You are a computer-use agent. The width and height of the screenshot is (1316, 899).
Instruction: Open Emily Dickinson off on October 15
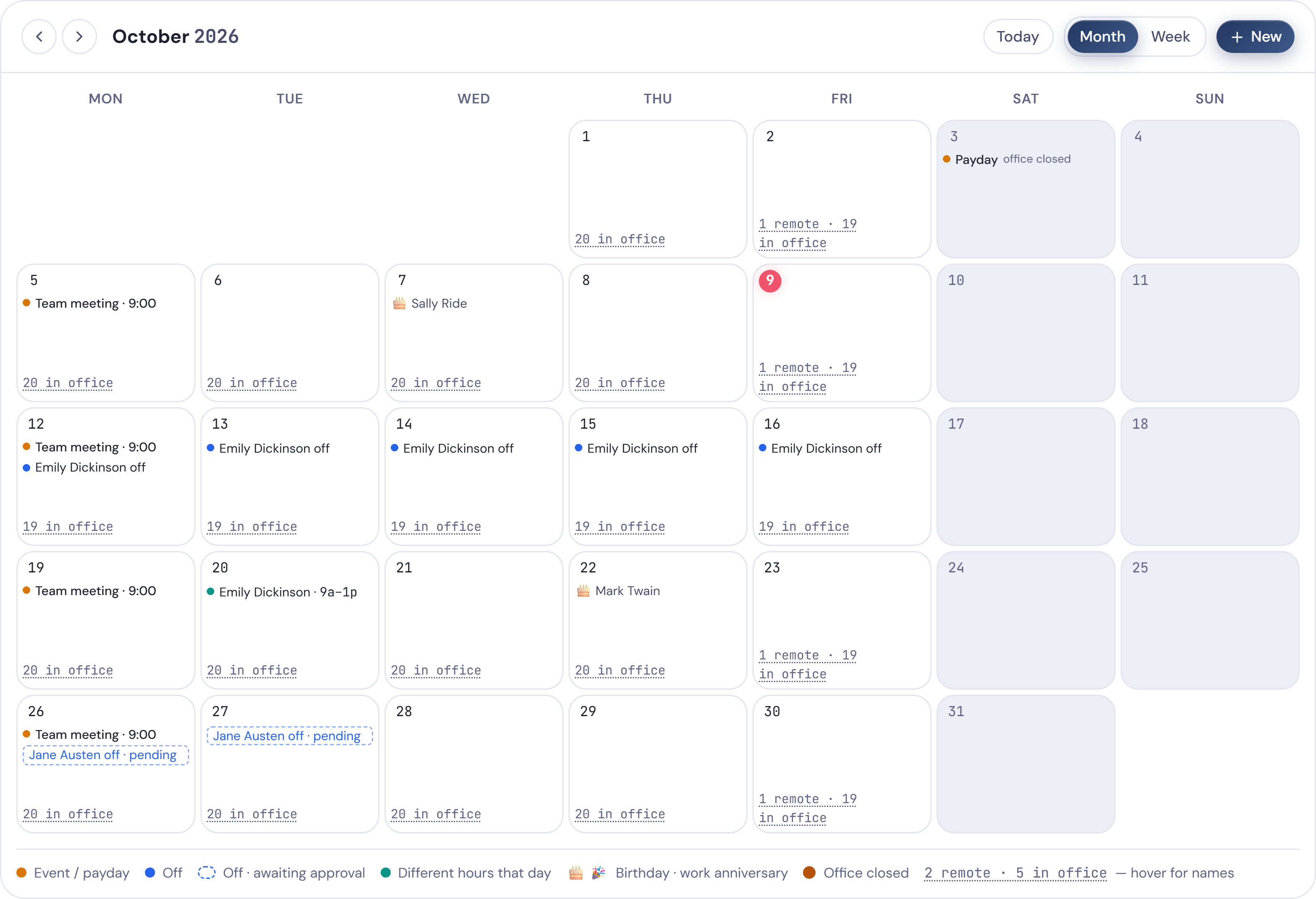click(x=637, y=448)
